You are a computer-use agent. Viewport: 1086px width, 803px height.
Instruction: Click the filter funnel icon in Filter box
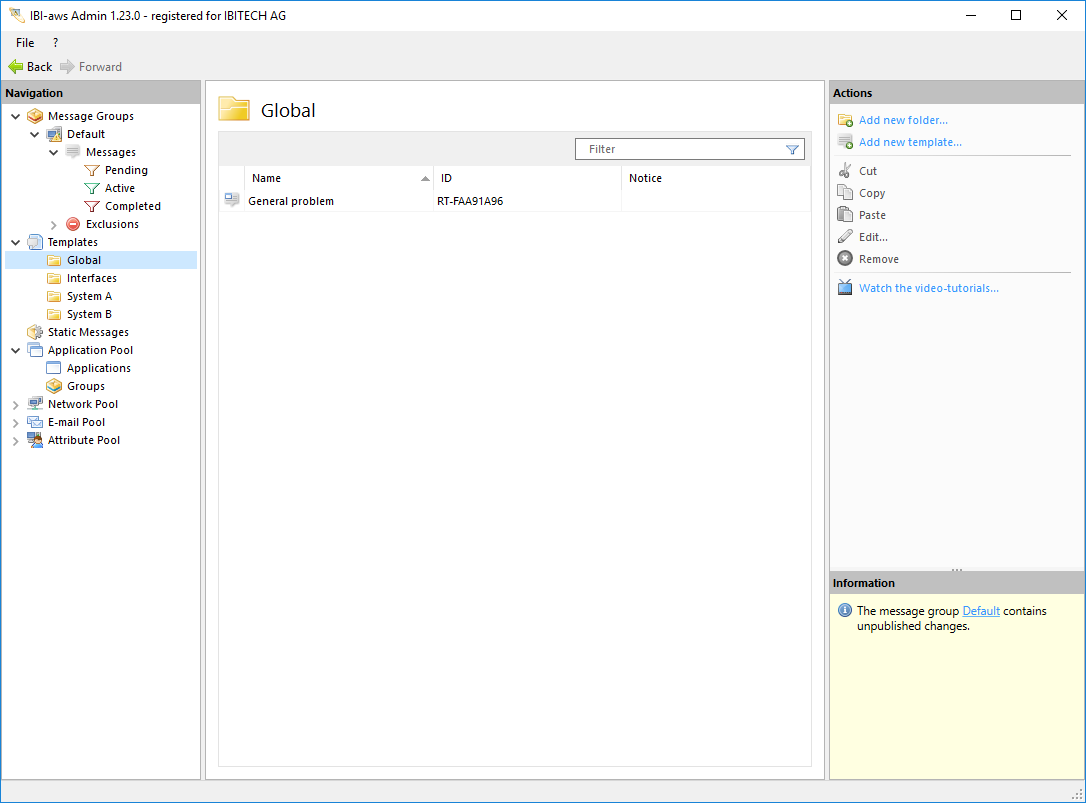pos(792,149)
